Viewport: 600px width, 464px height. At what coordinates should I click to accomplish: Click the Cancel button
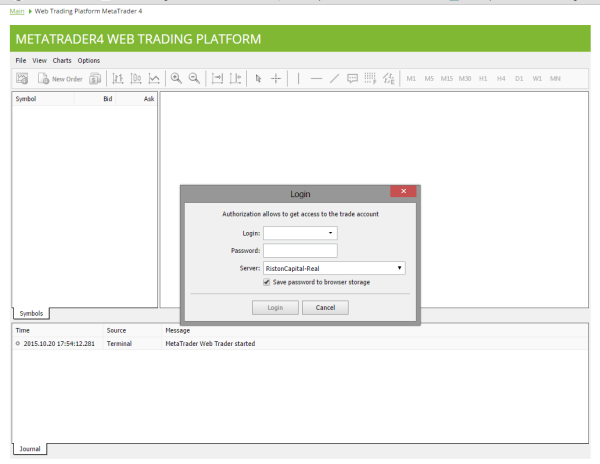coord(325,308)
